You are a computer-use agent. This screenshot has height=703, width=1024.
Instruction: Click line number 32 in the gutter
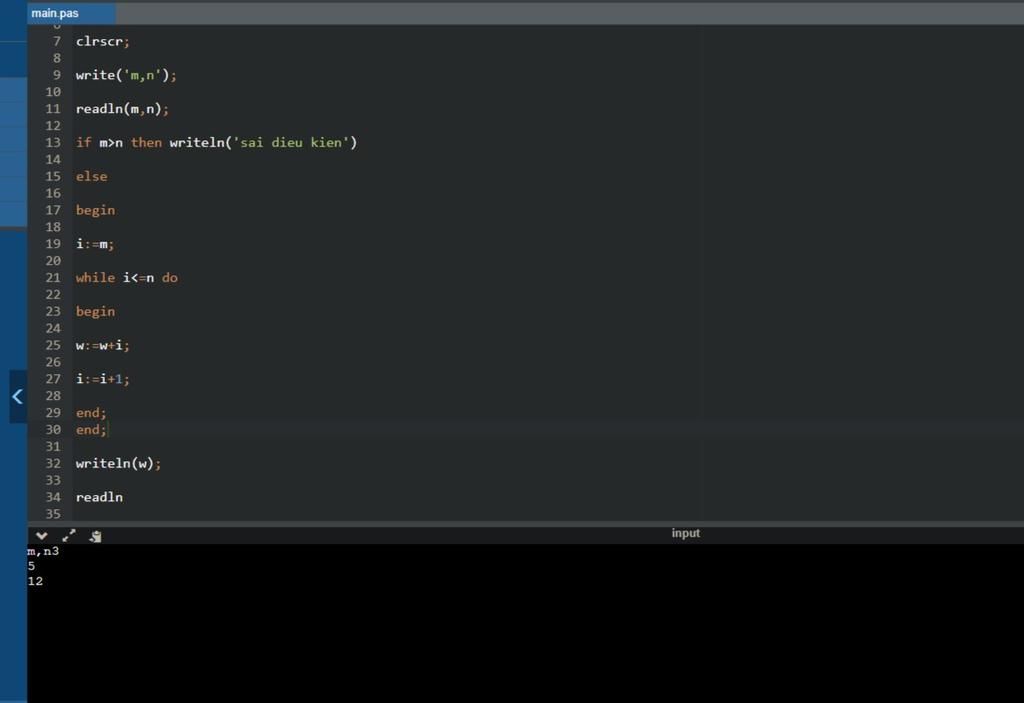[53, 463]
